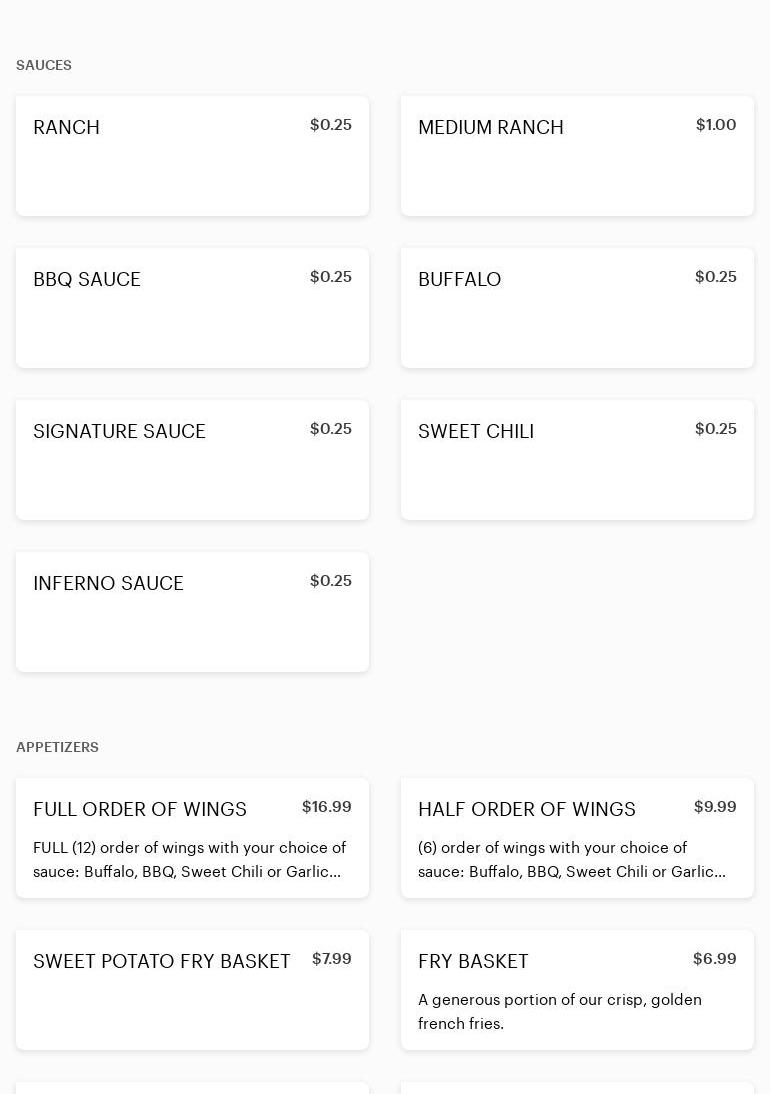
Task: Click the $16.99 full wings price
Action: pos(327,807)
